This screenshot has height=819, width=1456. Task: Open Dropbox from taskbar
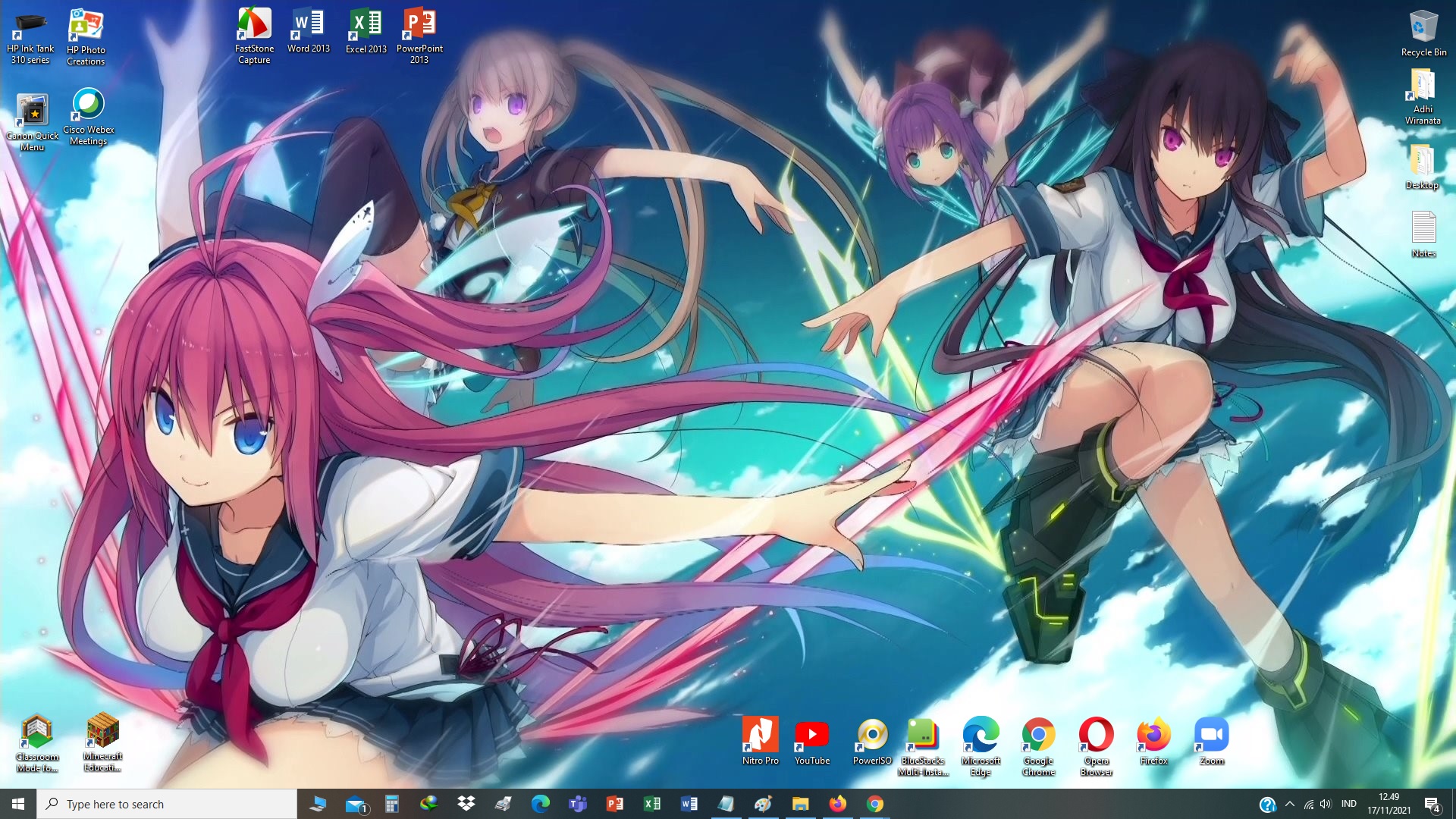click(466, 804)
